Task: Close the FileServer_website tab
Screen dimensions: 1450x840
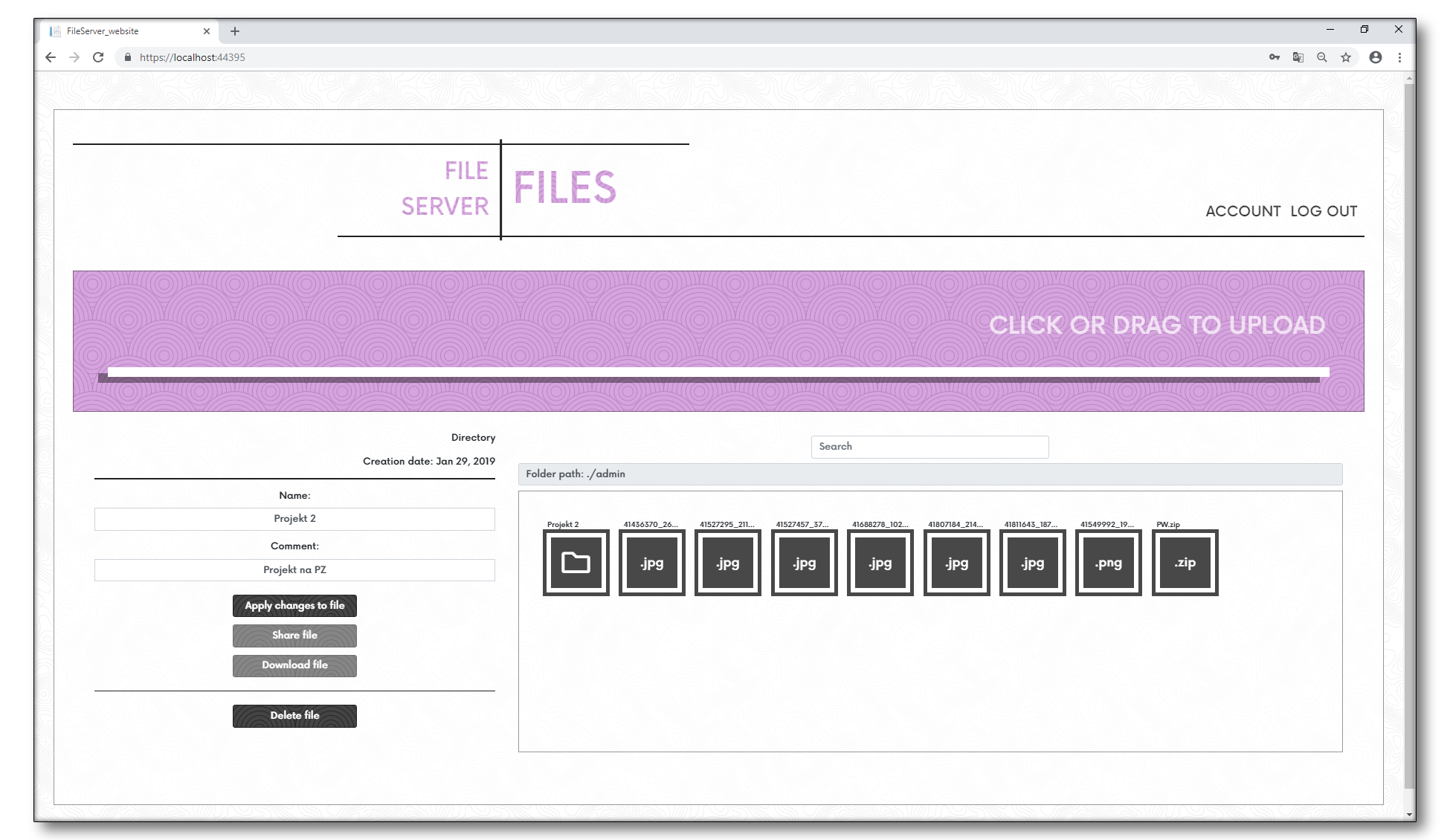Action: point(207,31)
